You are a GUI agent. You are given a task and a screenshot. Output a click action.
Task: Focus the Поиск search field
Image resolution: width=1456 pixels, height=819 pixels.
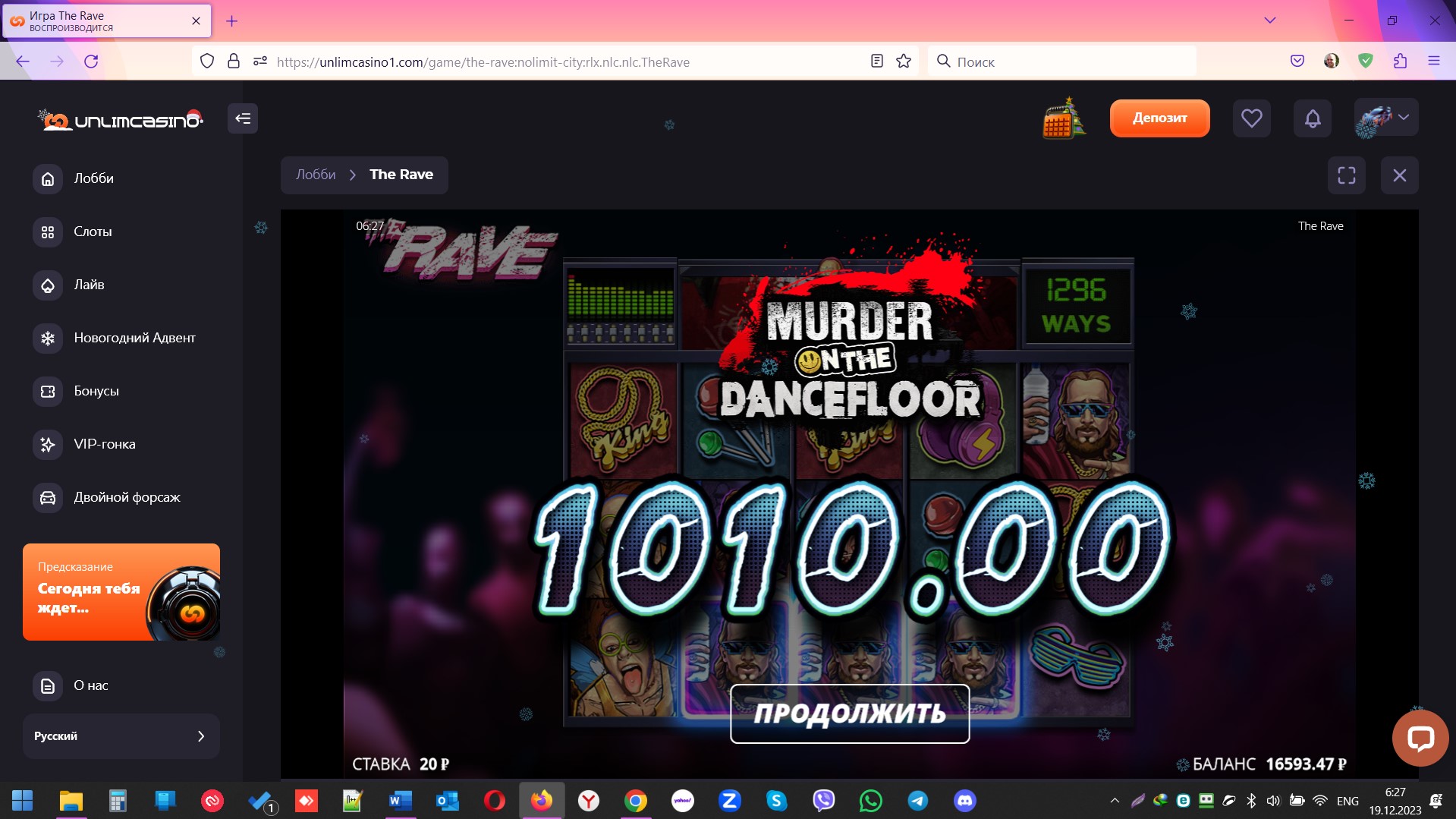click(1062, 61)
